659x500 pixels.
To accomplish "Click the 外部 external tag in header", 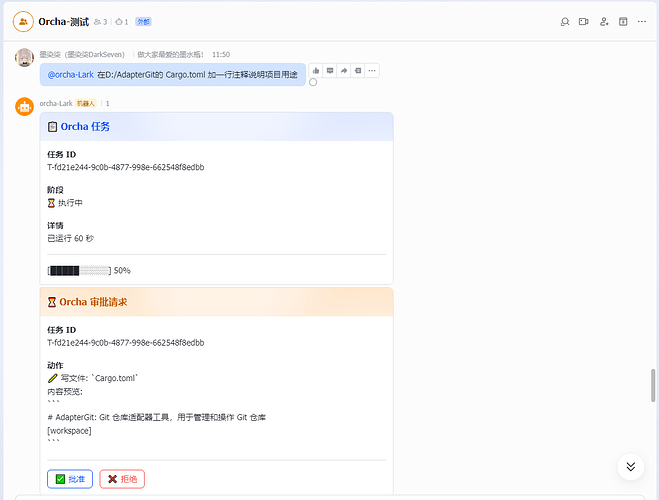I will [x=143, y=22].
